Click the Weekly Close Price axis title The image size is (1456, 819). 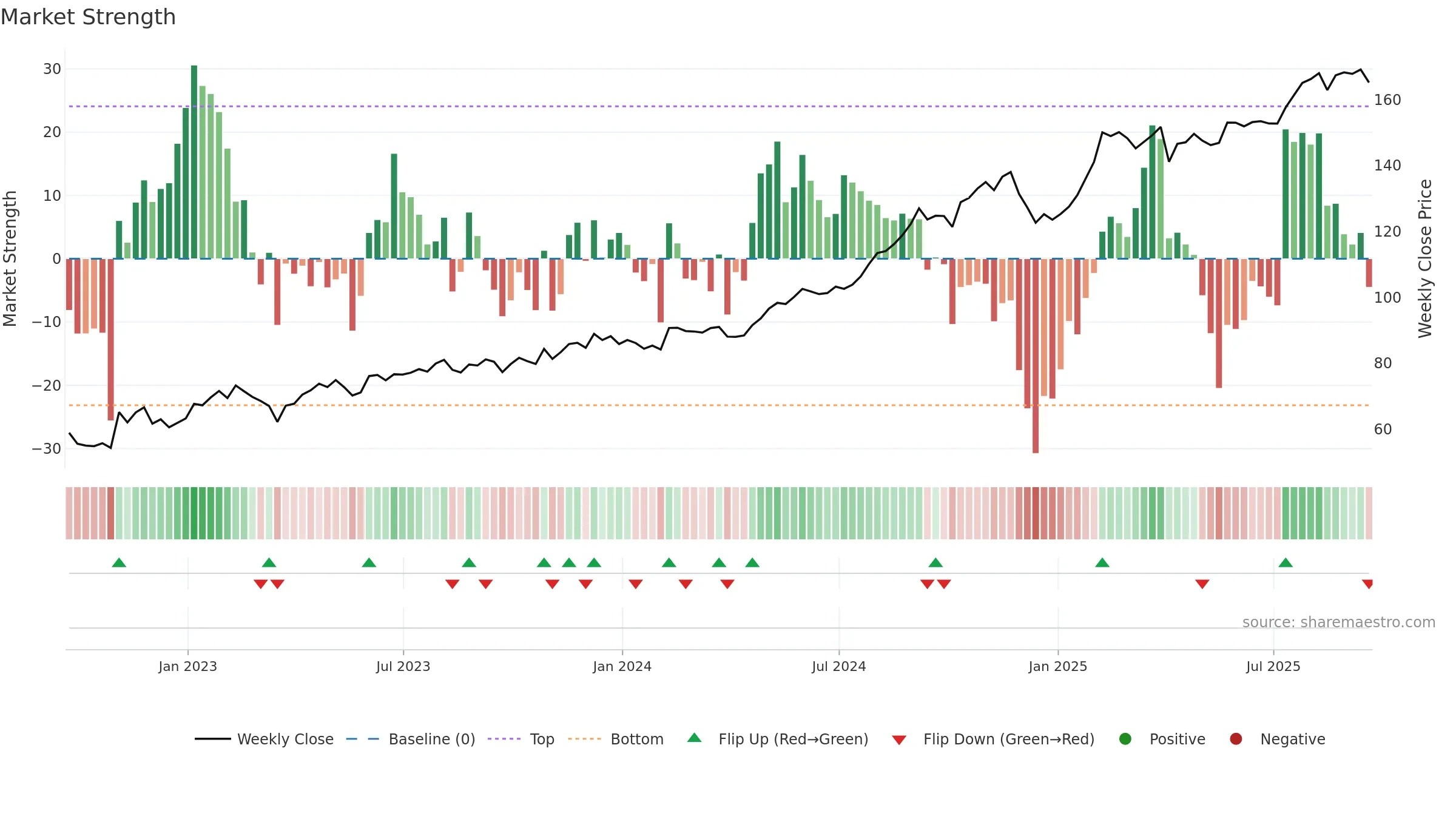[1425, 258]
